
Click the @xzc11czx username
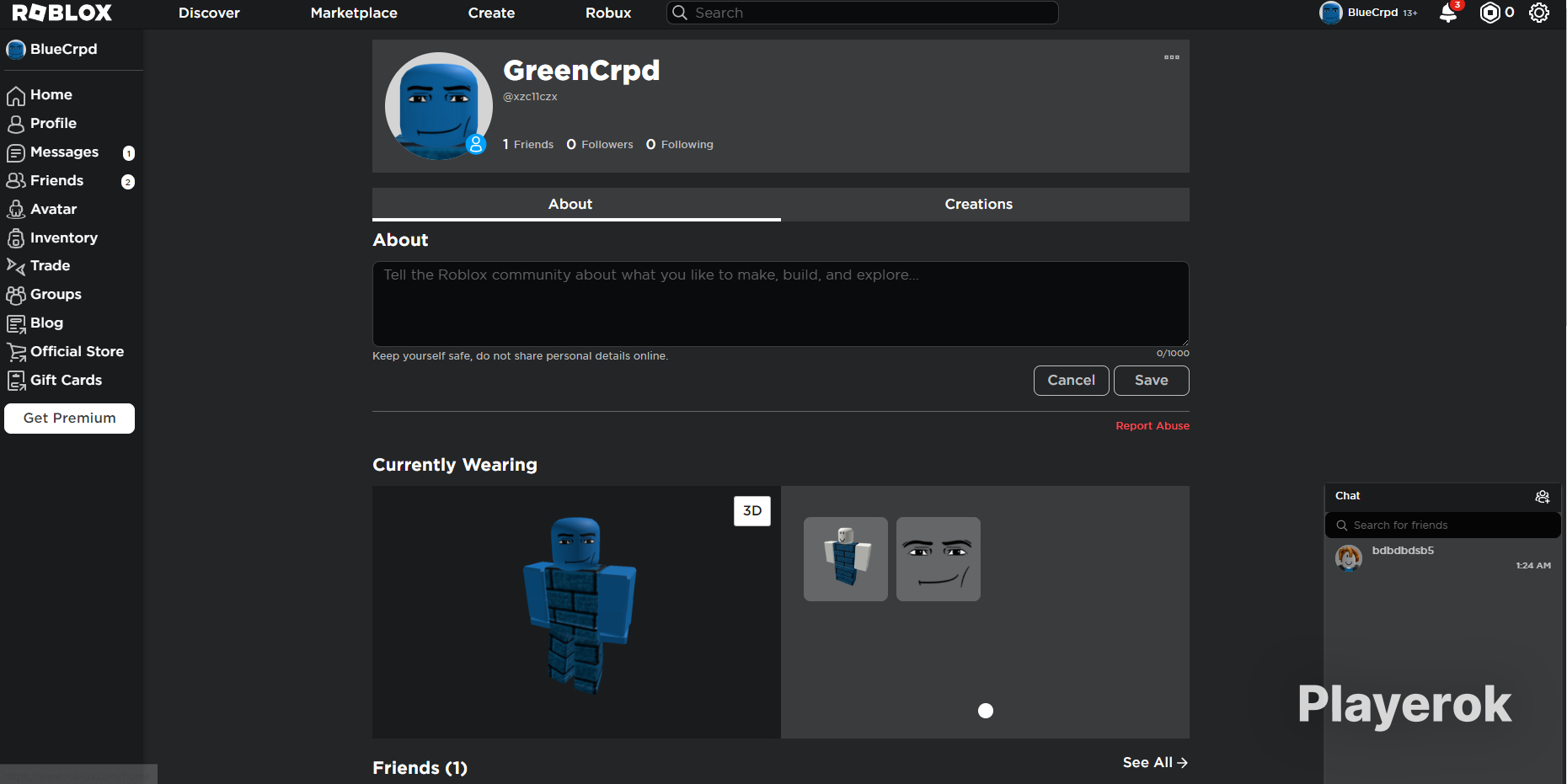click(x=530, y=97)
